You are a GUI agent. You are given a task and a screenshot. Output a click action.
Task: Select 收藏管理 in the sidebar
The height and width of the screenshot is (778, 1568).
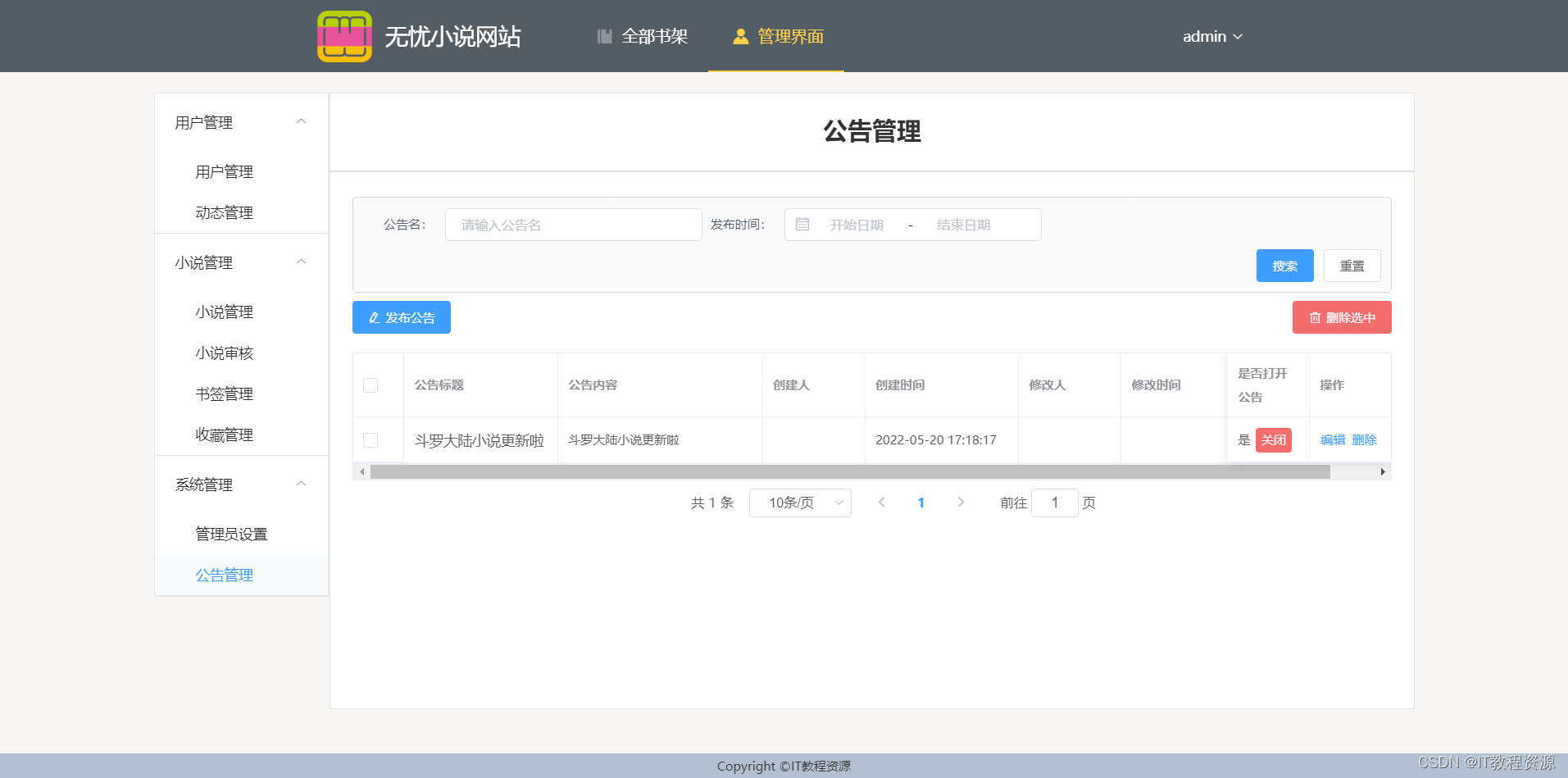241,434
